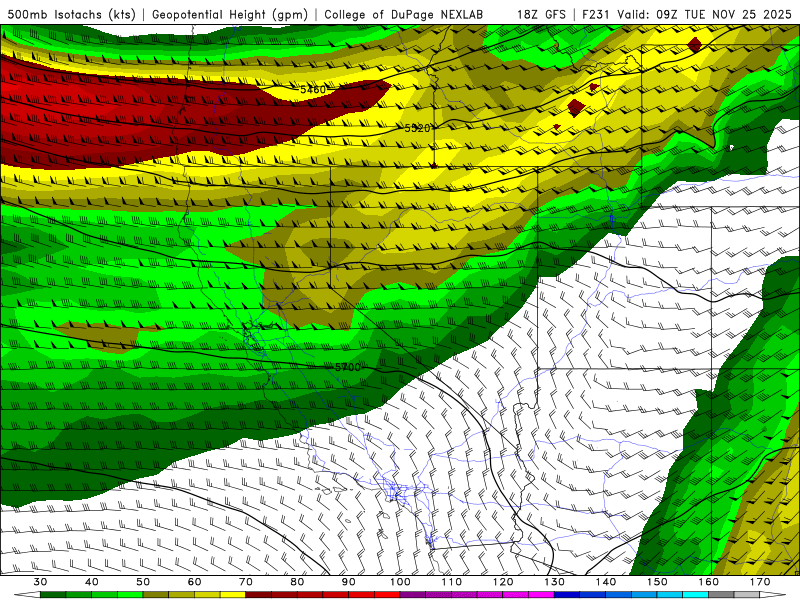This screenshot has height=600, width=800.
Task: Click the 30 value on the color scale
Action: point(40,582)
